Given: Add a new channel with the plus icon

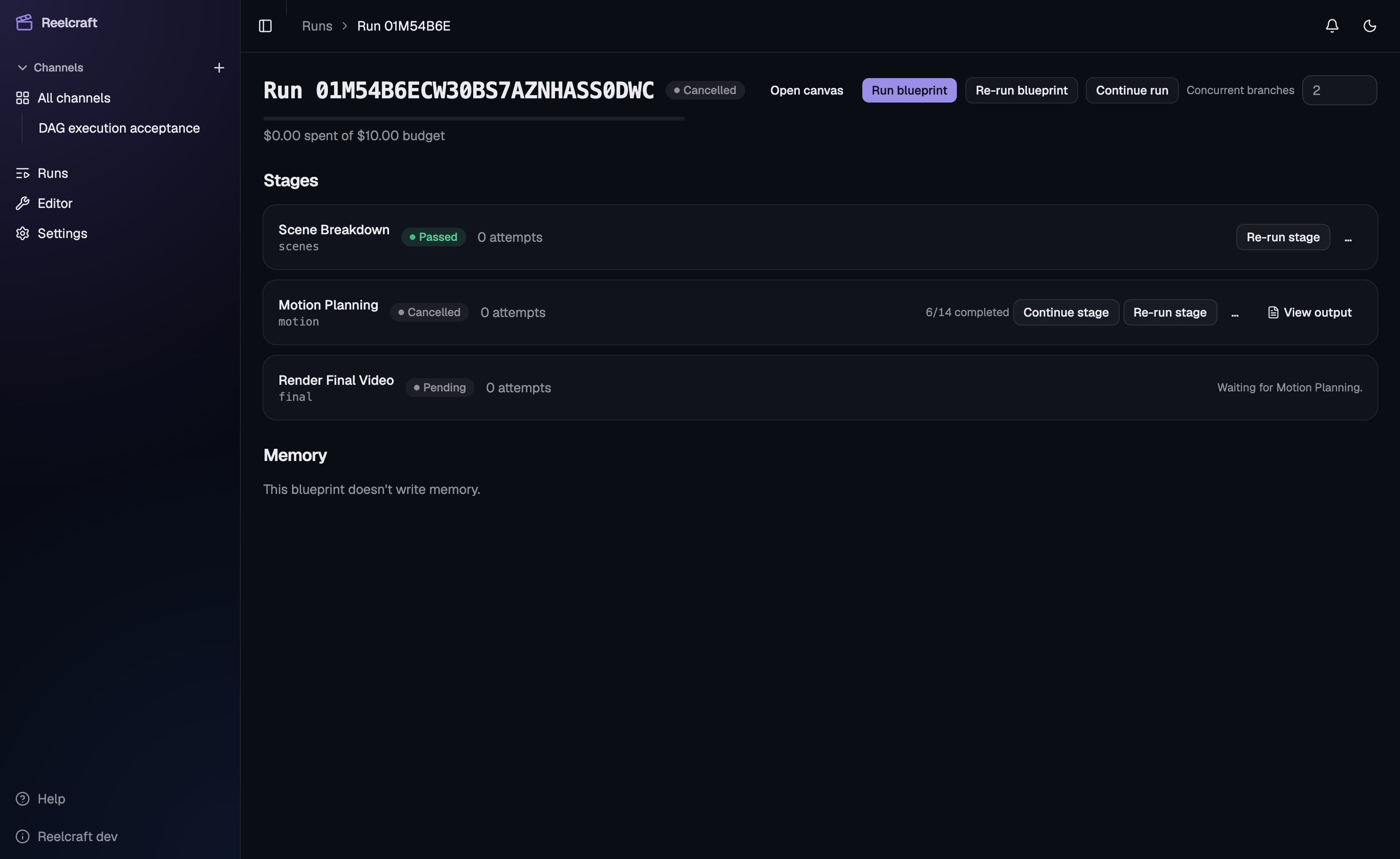Looking at the screenshot, I should [219, 68].
